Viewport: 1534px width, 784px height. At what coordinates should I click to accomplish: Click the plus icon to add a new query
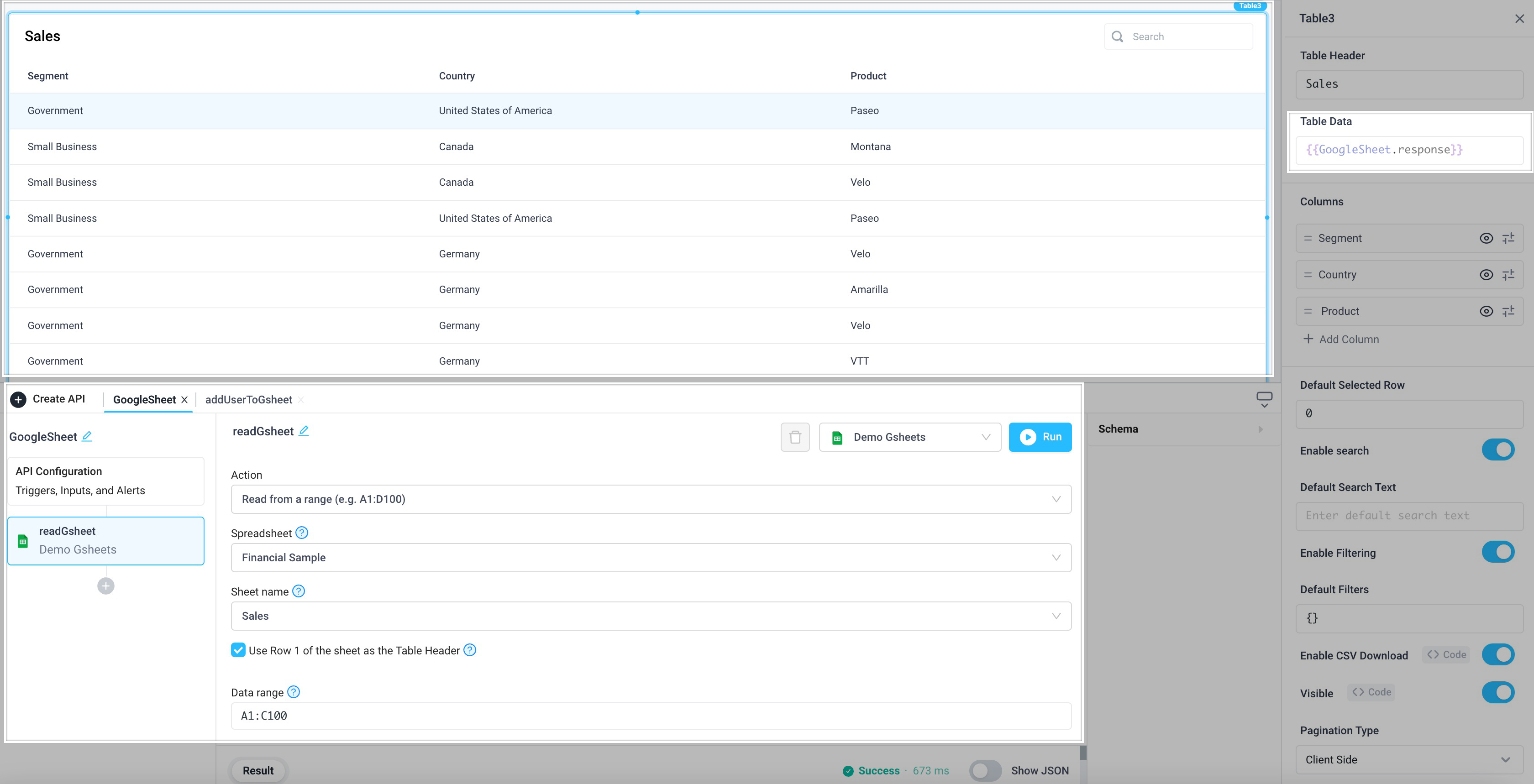105,586
